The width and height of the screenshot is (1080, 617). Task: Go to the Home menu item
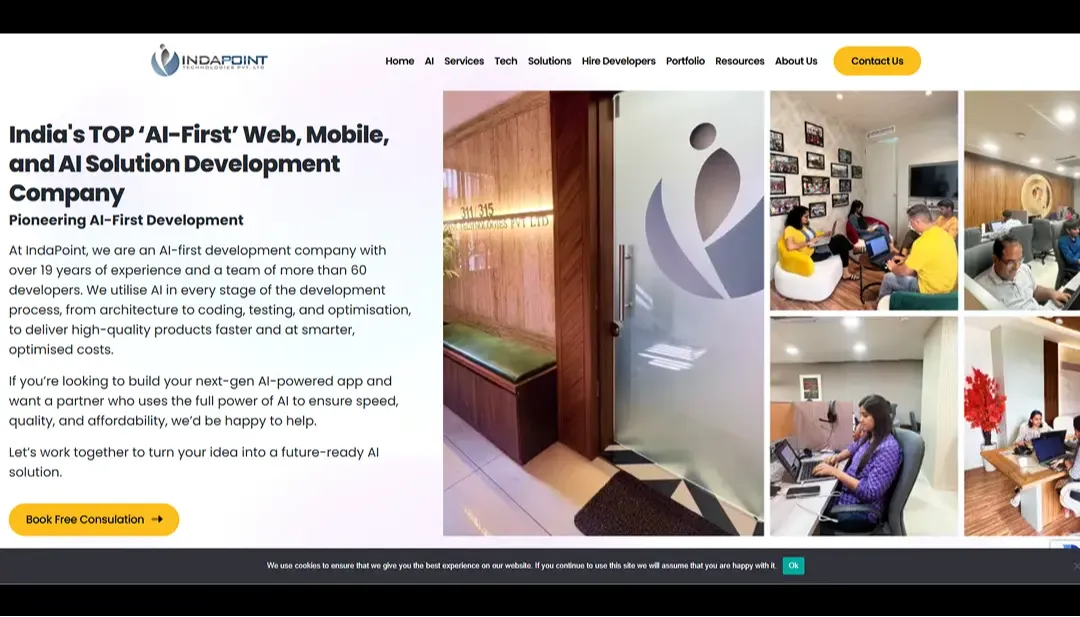point(399,61)
